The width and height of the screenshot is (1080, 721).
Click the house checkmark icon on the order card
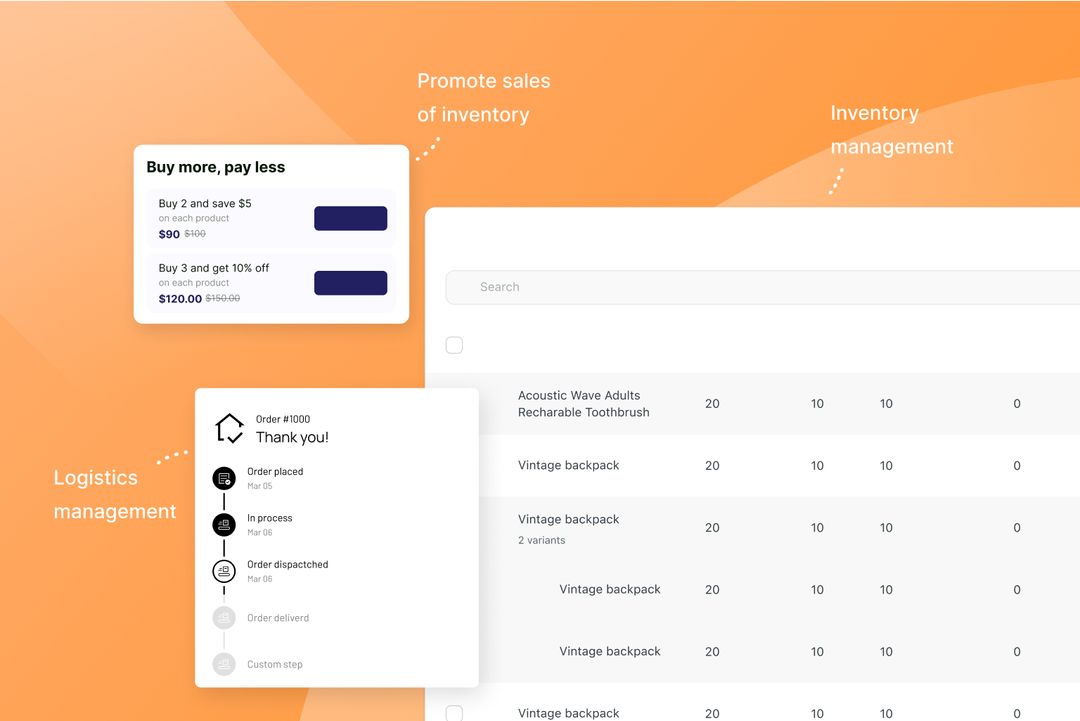228,429
